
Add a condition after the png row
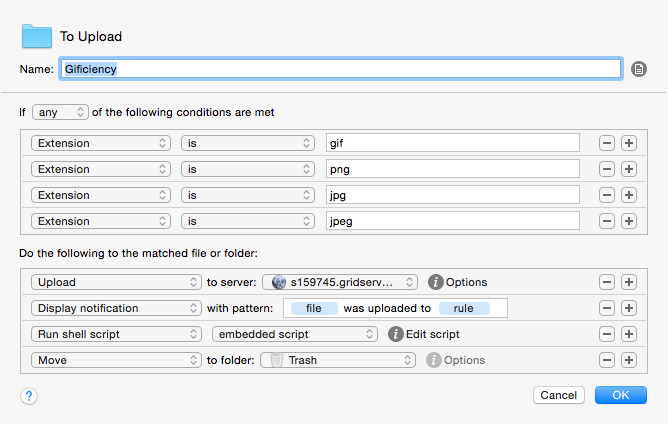tap(629, 169)
